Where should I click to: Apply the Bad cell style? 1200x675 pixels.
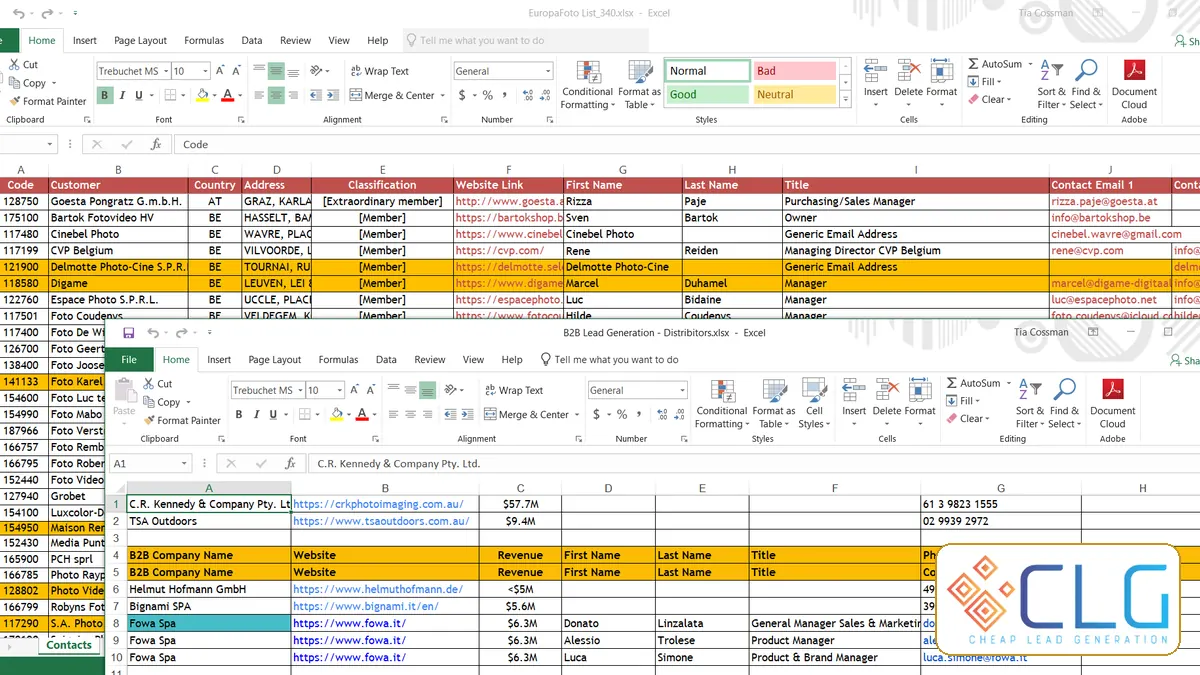click(x=794, y=71)
